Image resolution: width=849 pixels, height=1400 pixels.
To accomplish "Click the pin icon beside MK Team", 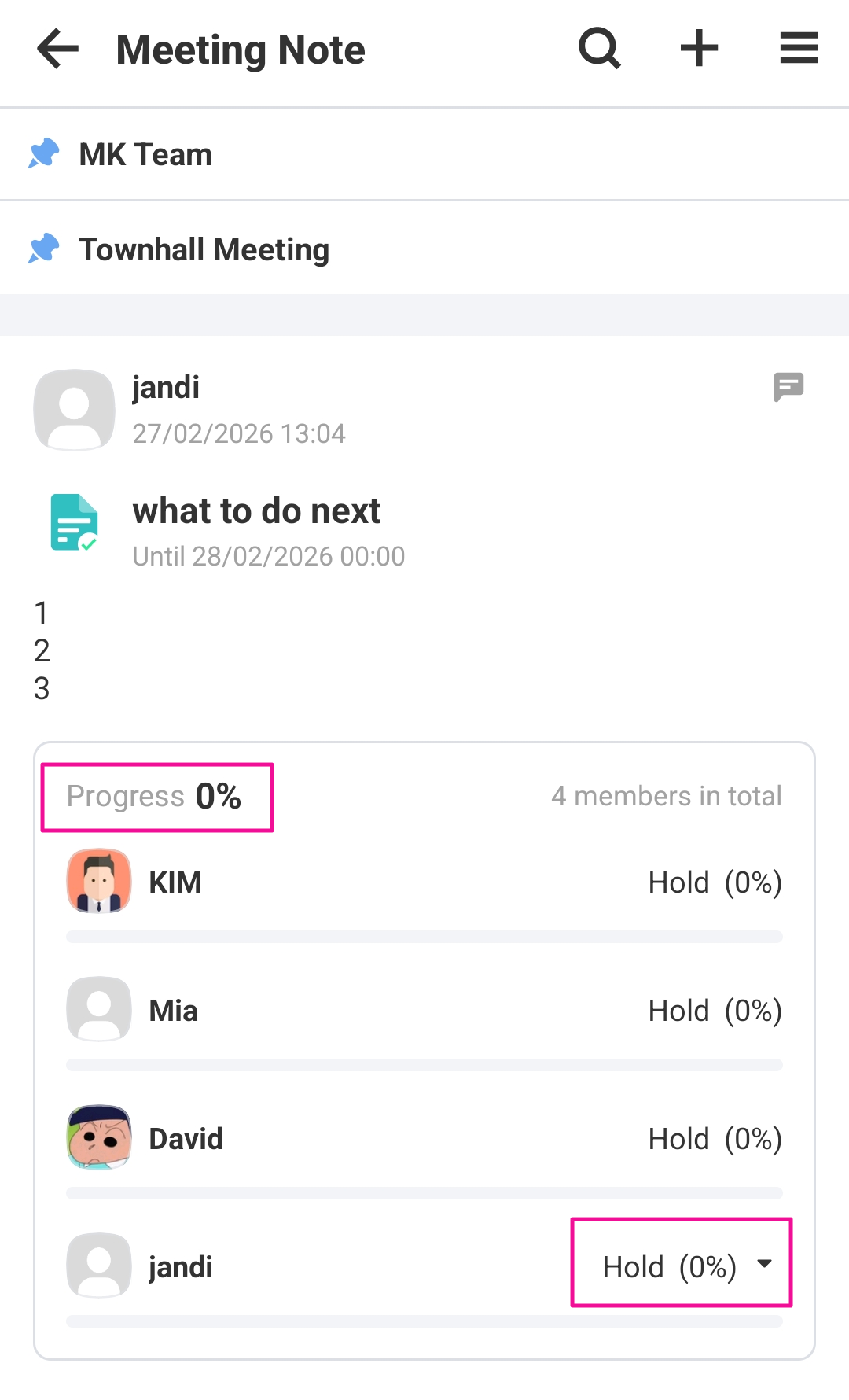I will tap(44, 153).
